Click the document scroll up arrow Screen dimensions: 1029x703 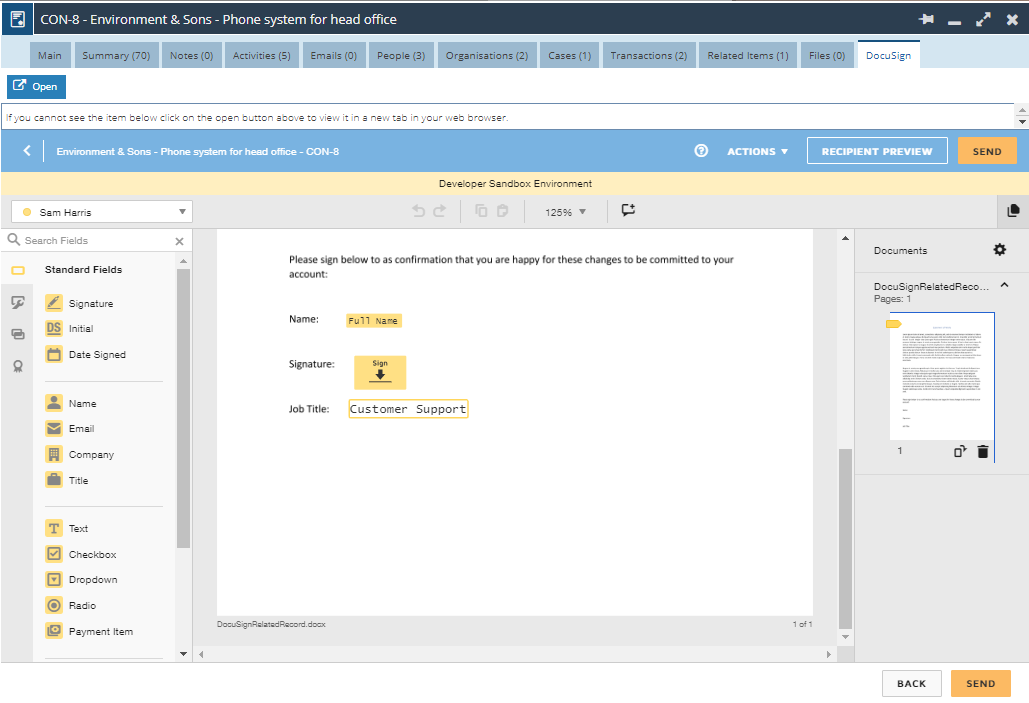tap(845, 238)
